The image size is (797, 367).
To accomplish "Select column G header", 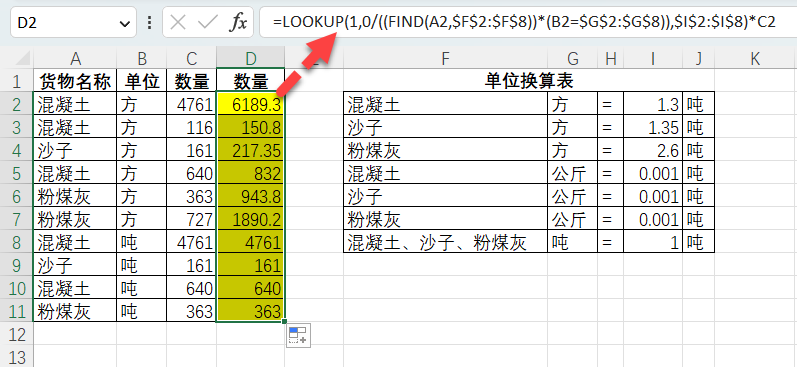I will pyautogui.click(x=573, y=59).
